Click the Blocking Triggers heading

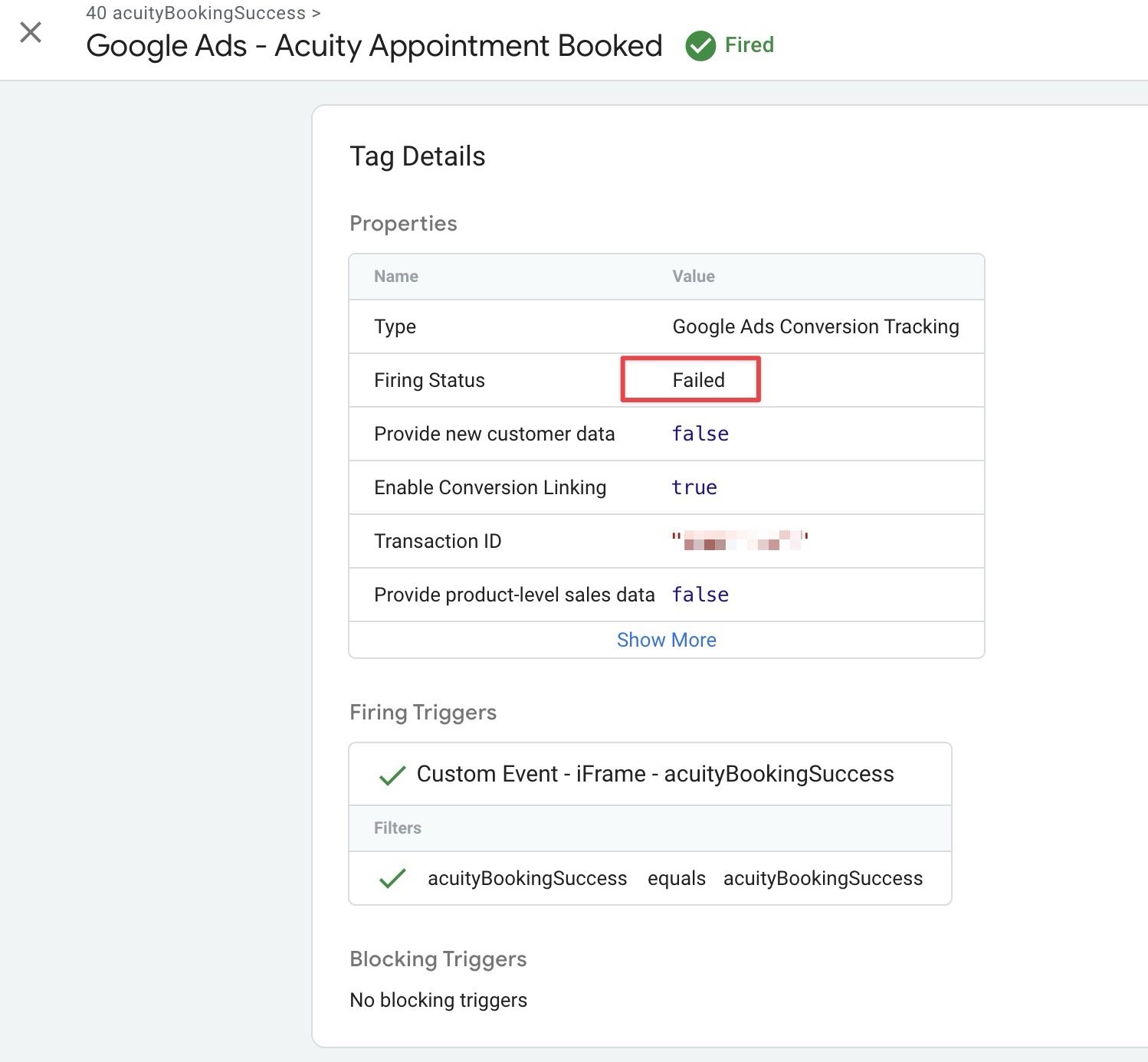(438, 959)
